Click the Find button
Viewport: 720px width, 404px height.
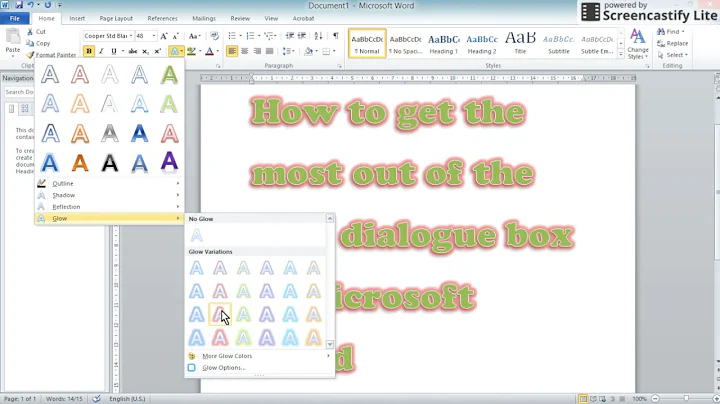click(670, 32)
